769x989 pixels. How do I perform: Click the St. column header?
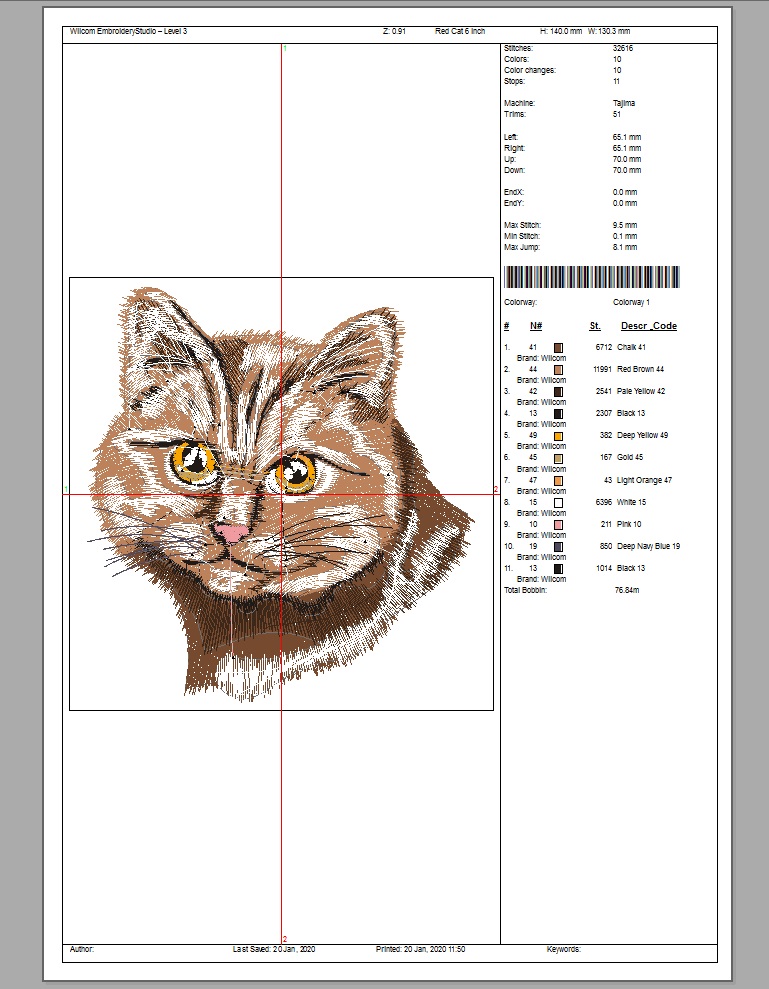[x=595, y=326]
